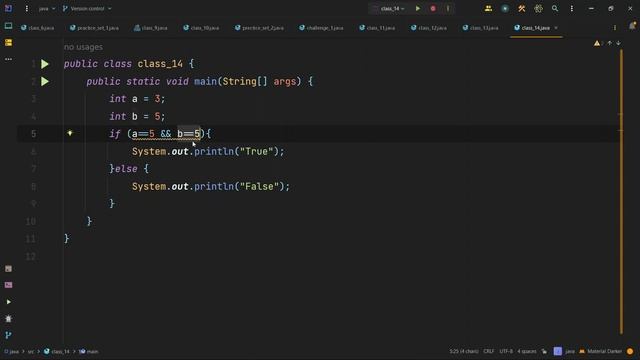Switch to challenge_1.java tab
Screen dimensions: 640x360
[321, 28]
